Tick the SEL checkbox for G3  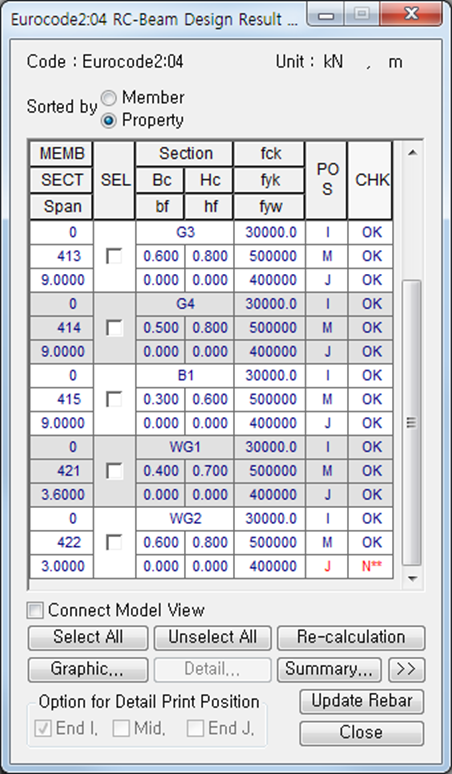pos(114,256)
